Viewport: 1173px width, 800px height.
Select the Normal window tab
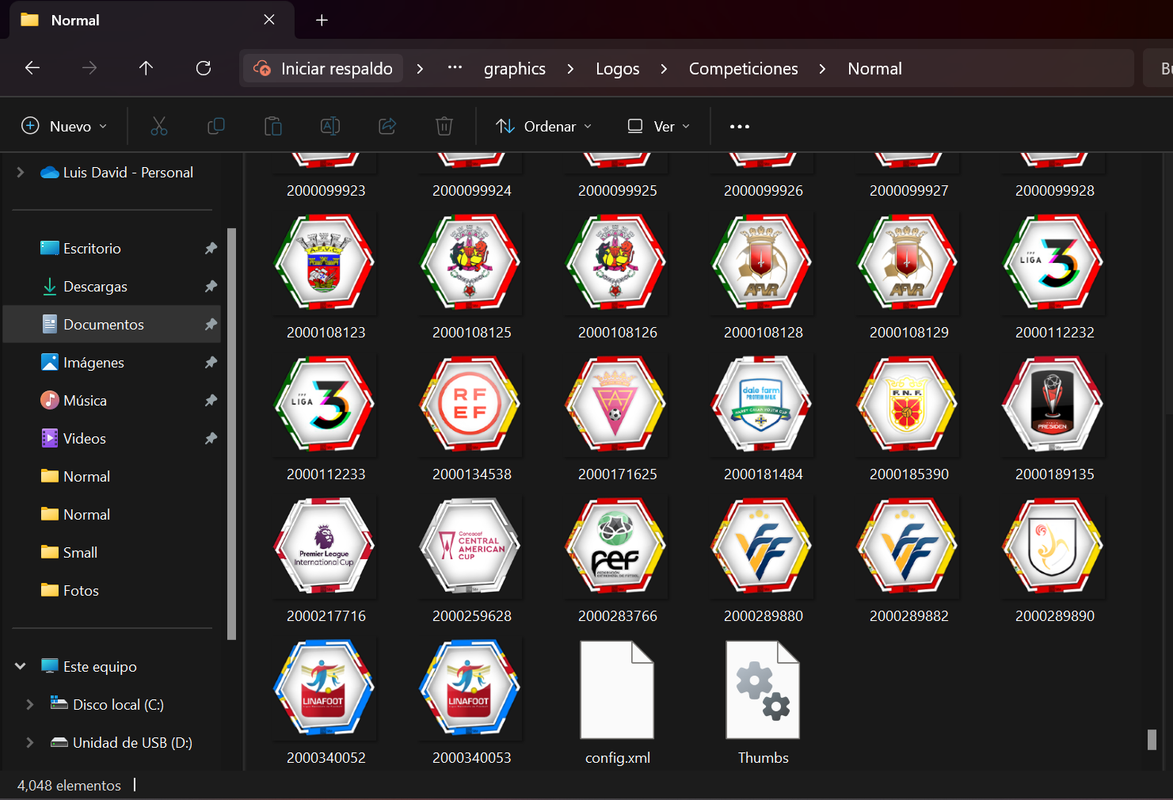tap(150, 20)
